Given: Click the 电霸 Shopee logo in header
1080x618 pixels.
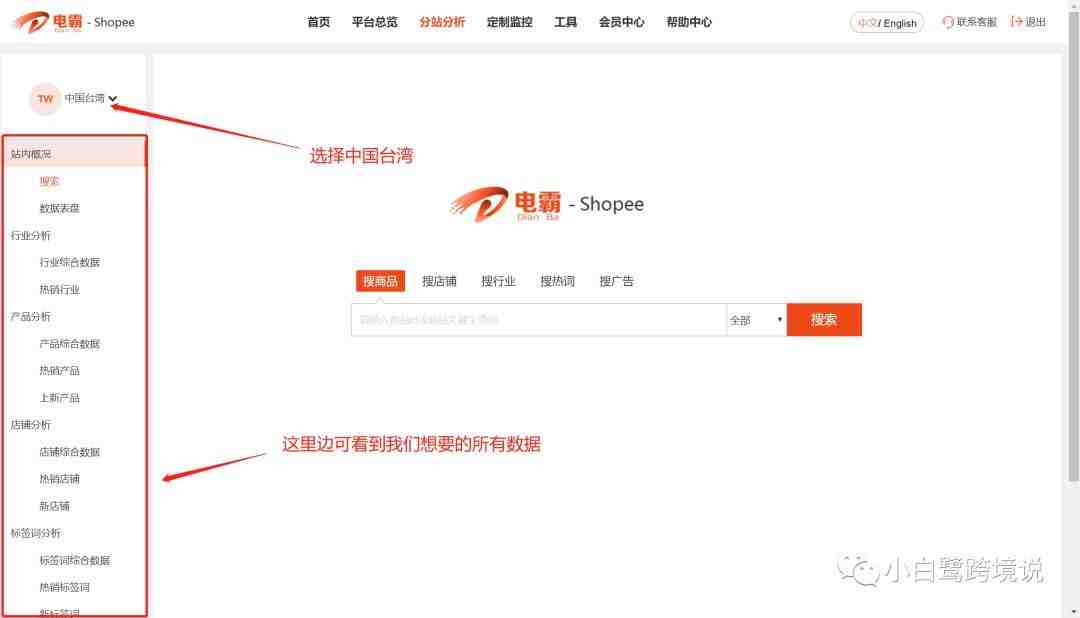Looking at the screenshot, I should 74,22.
